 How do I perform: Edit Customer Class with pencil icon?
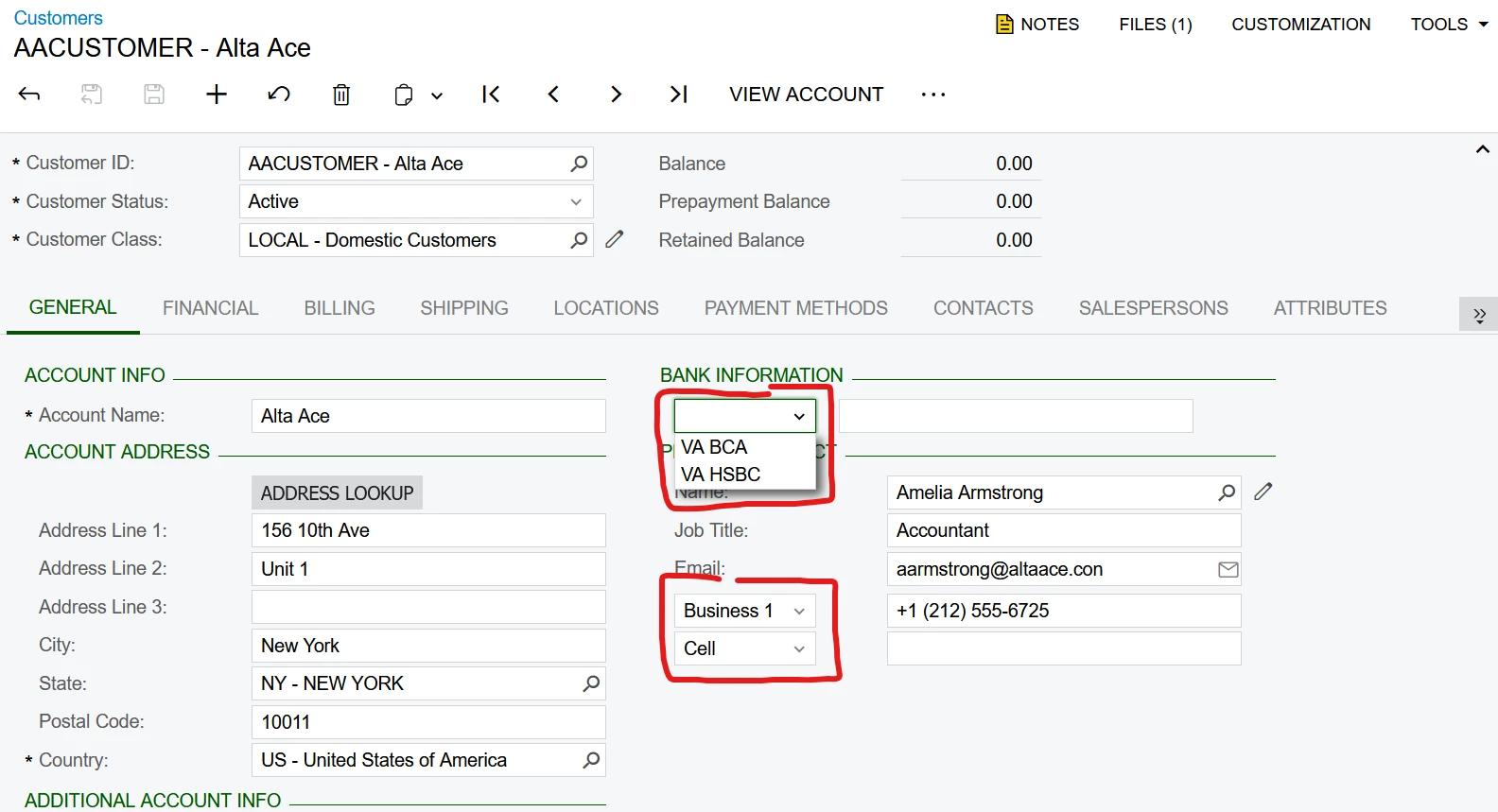coord(615,239)
